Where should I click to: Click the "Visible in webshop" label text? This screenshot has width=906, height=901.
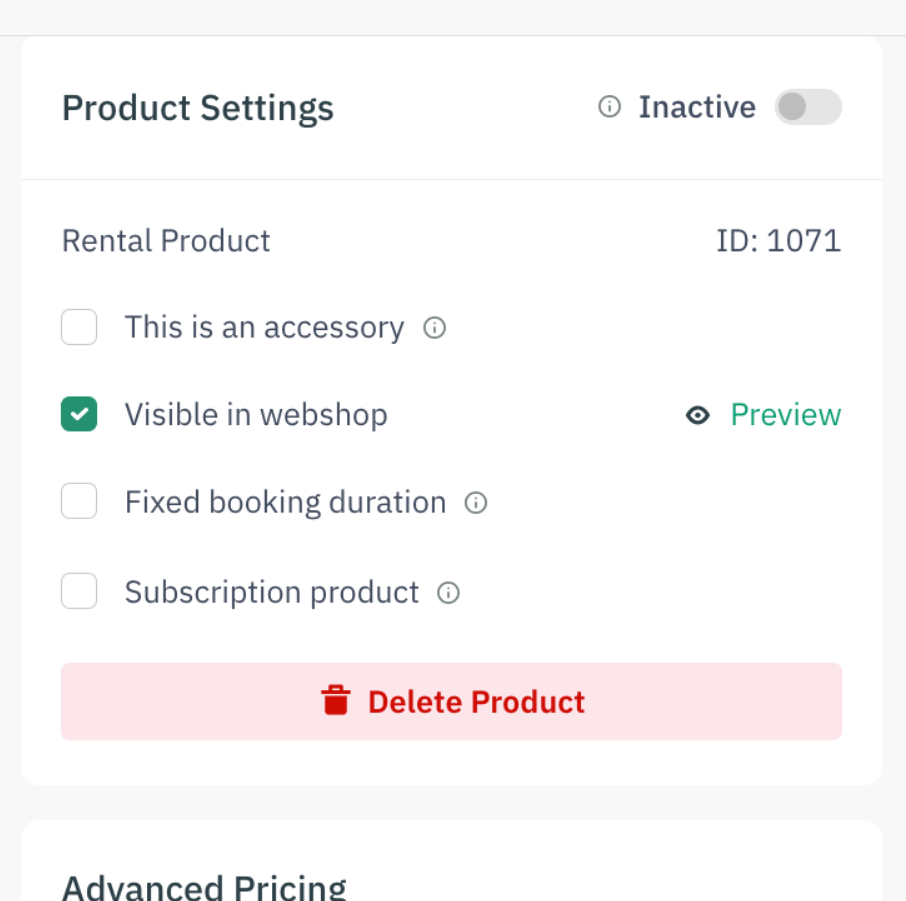pyautogui.click(x=256, y=415)
